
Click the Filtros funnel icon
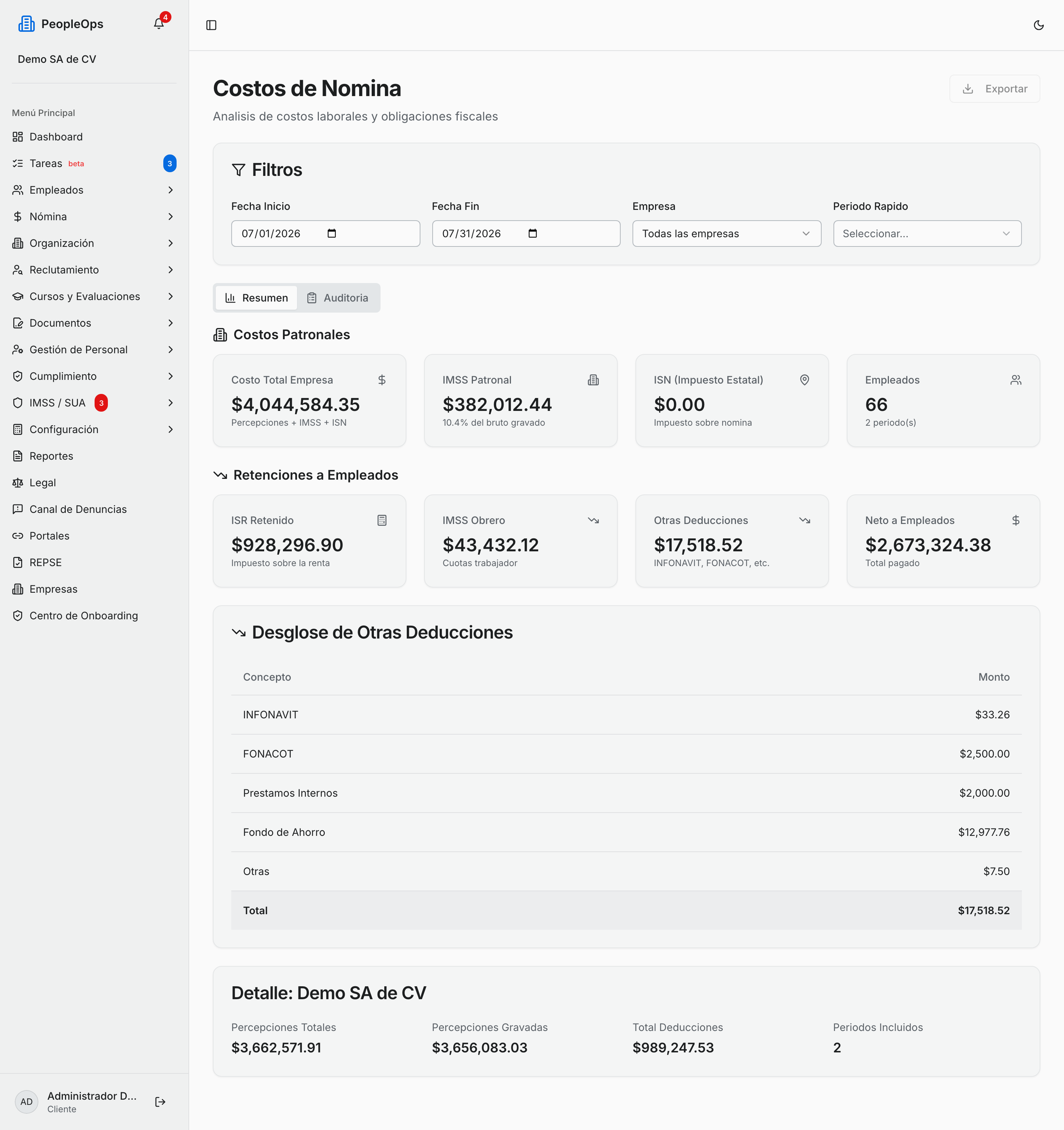(239, 170)
